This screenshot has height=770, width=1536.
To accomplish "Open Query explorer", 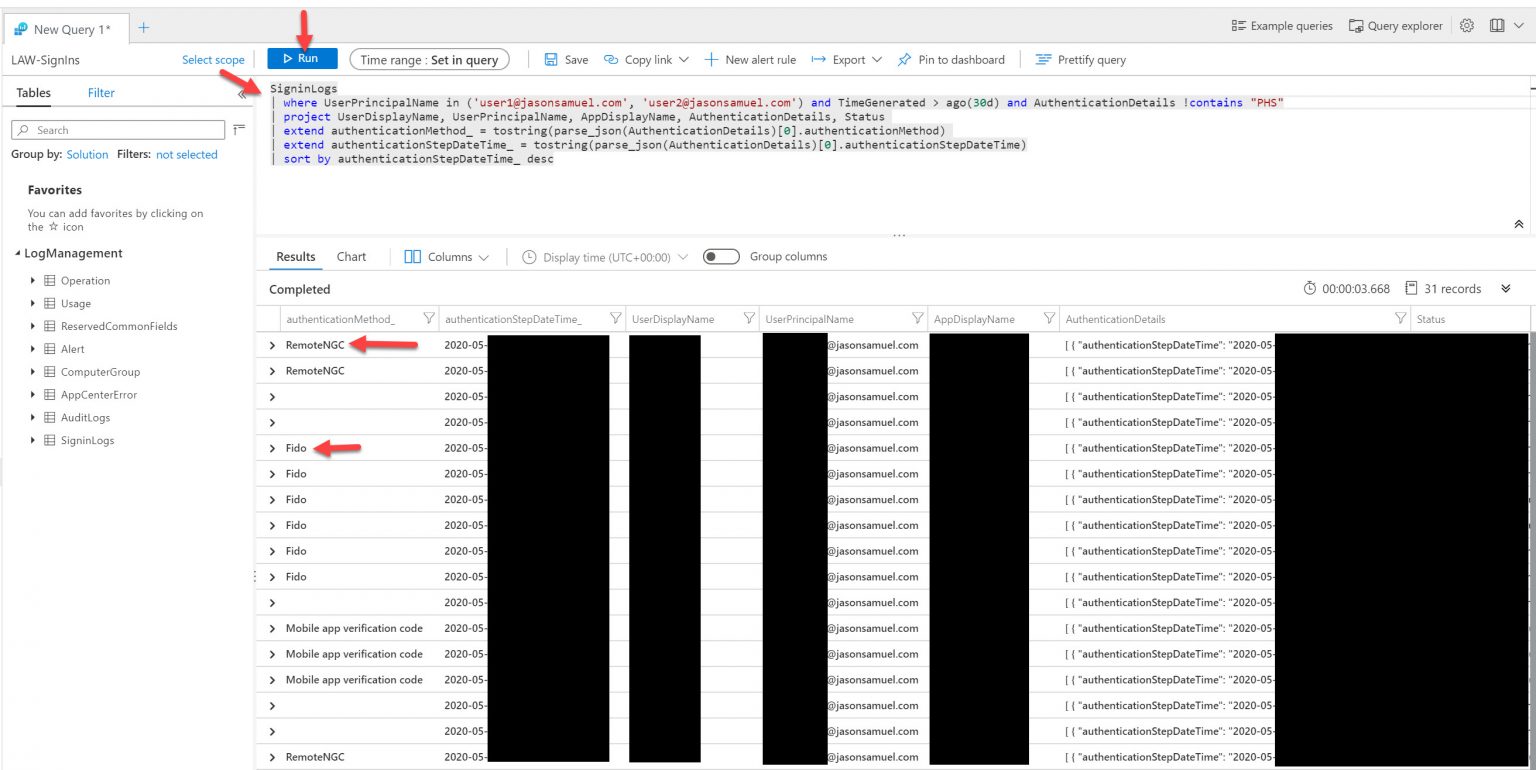I will pos(1395,25).
